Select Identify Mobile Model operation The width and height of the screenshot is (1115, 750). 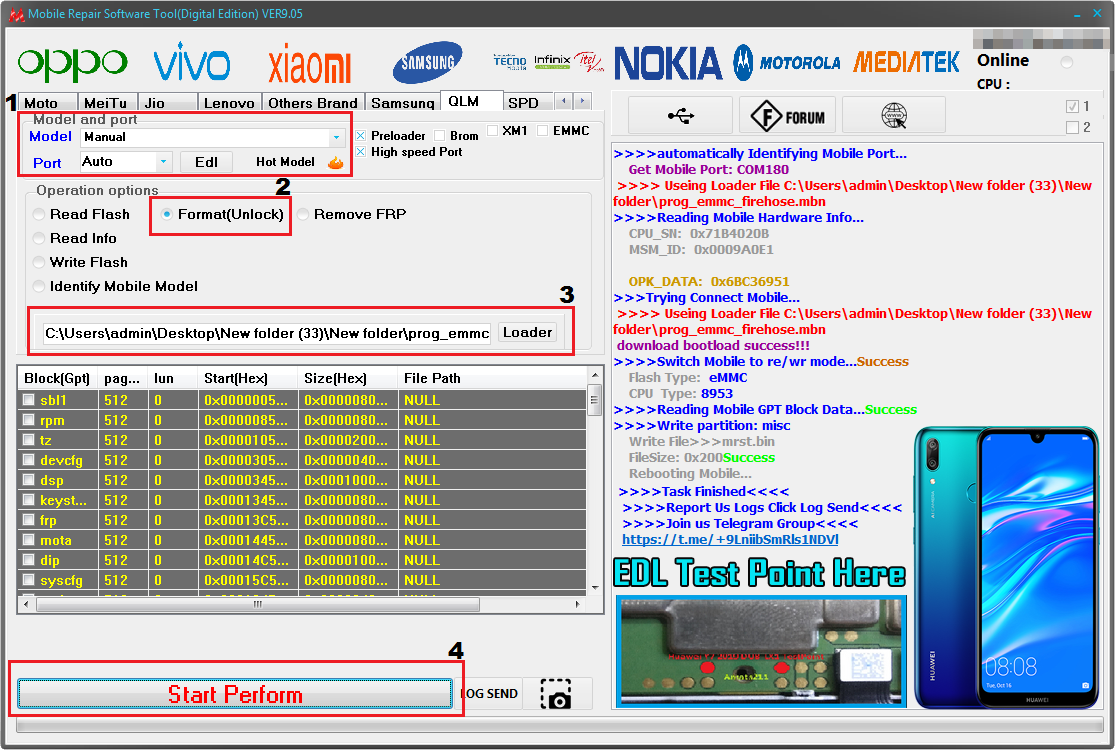116,286
